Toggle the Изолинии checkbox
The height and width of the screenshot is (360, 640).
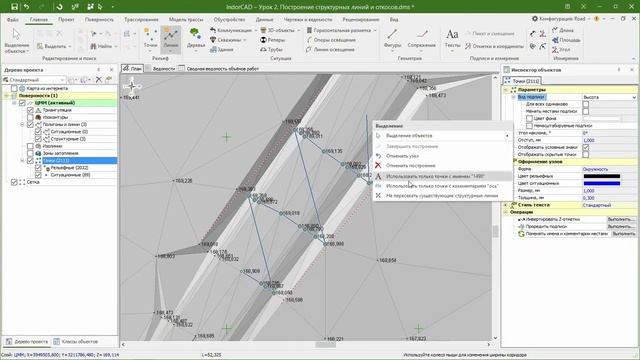coord(30,146)
